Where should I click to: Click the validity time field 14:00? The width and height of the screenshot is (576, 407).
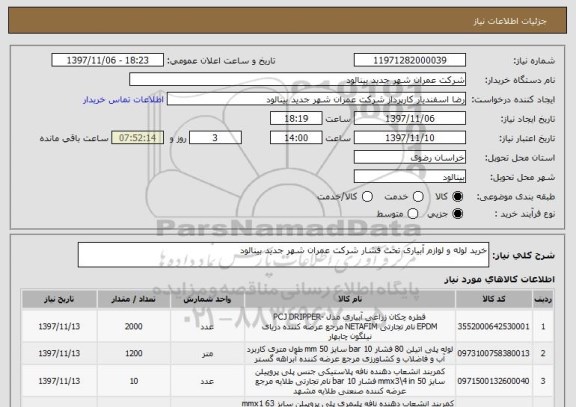(296, 138)
